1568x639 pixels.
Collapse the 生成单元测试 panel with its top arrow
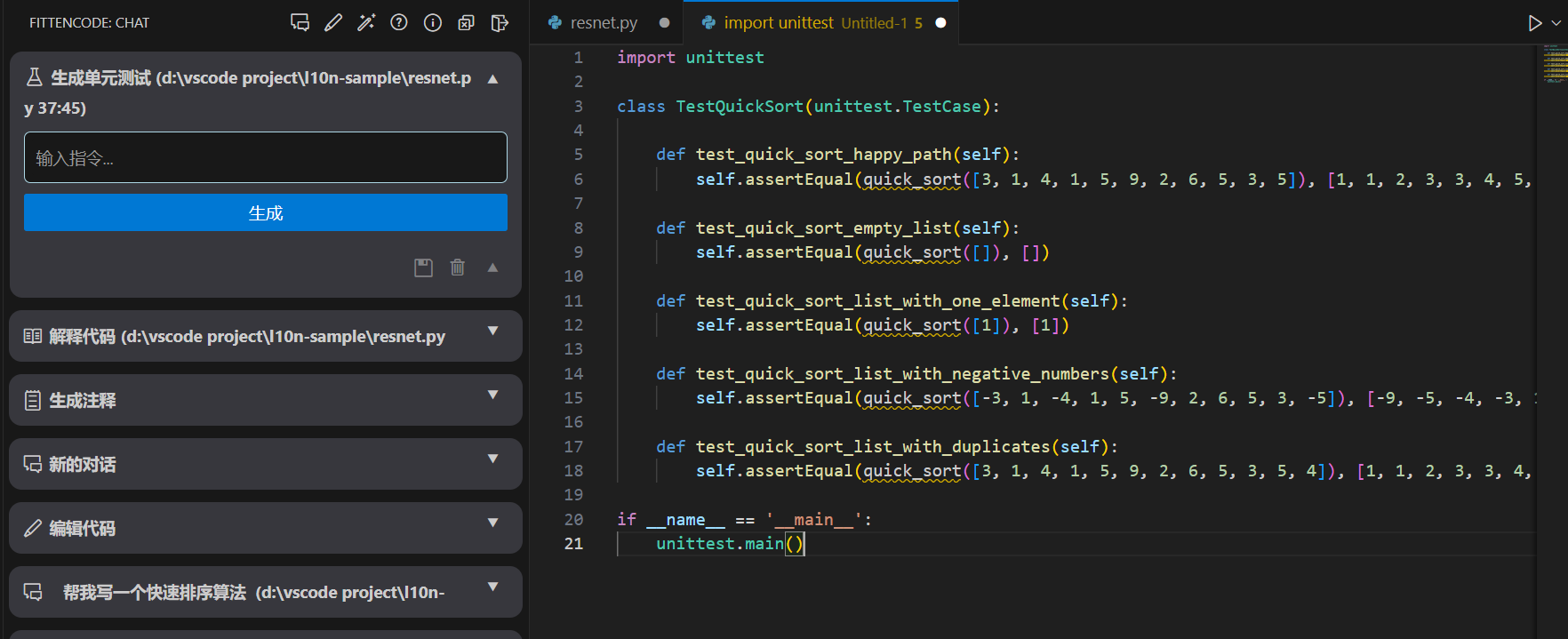click(x=492, y=79)
